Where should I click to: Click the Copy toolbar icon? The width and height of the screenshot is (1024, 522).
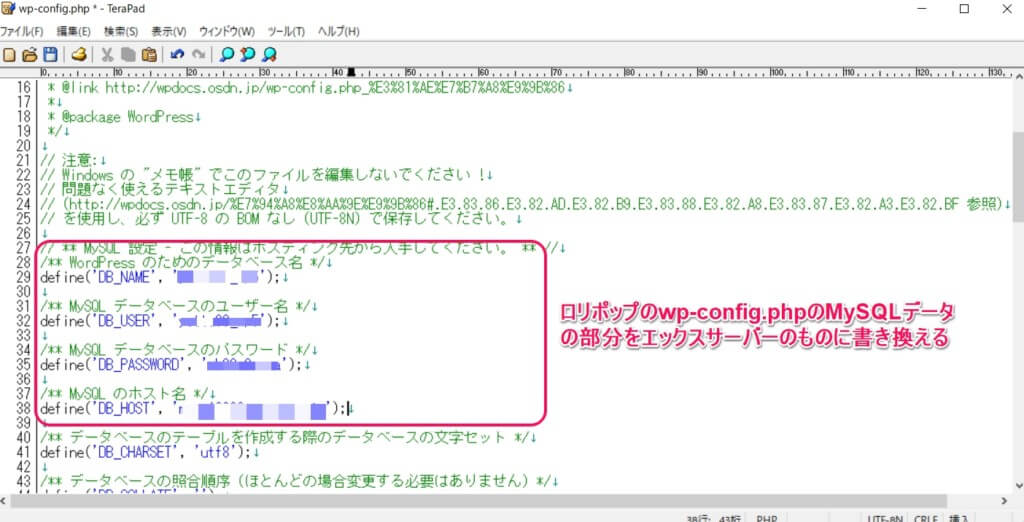point(128,55)
